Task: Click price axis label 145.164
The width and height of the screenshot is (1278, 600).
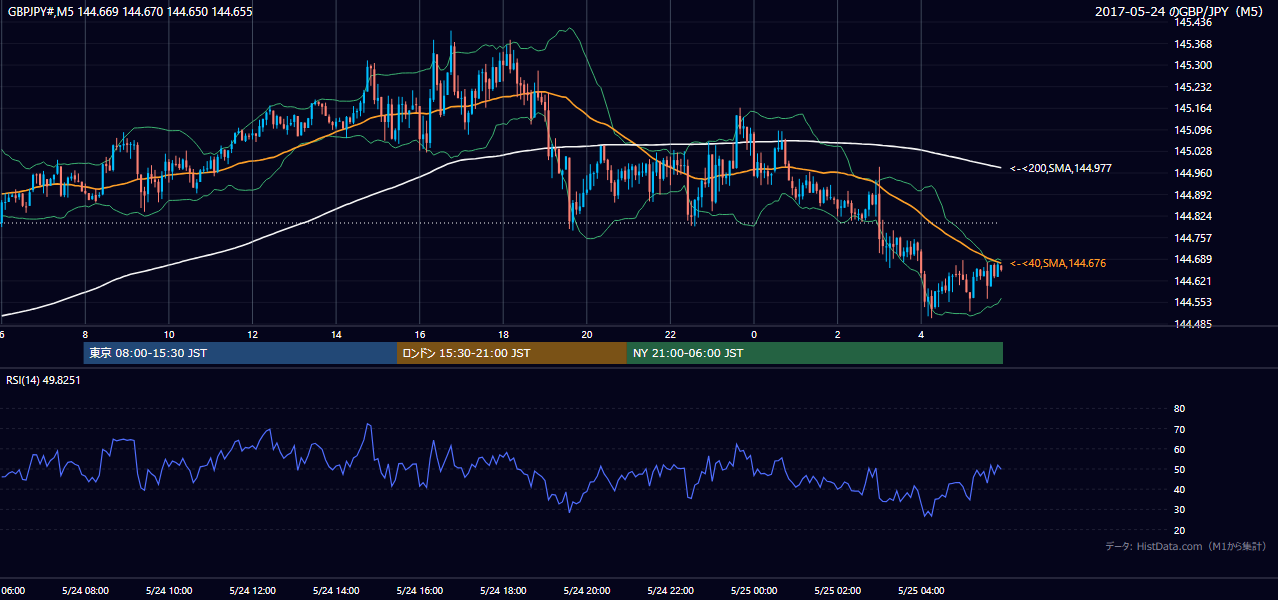Action: coord(1192,108)
